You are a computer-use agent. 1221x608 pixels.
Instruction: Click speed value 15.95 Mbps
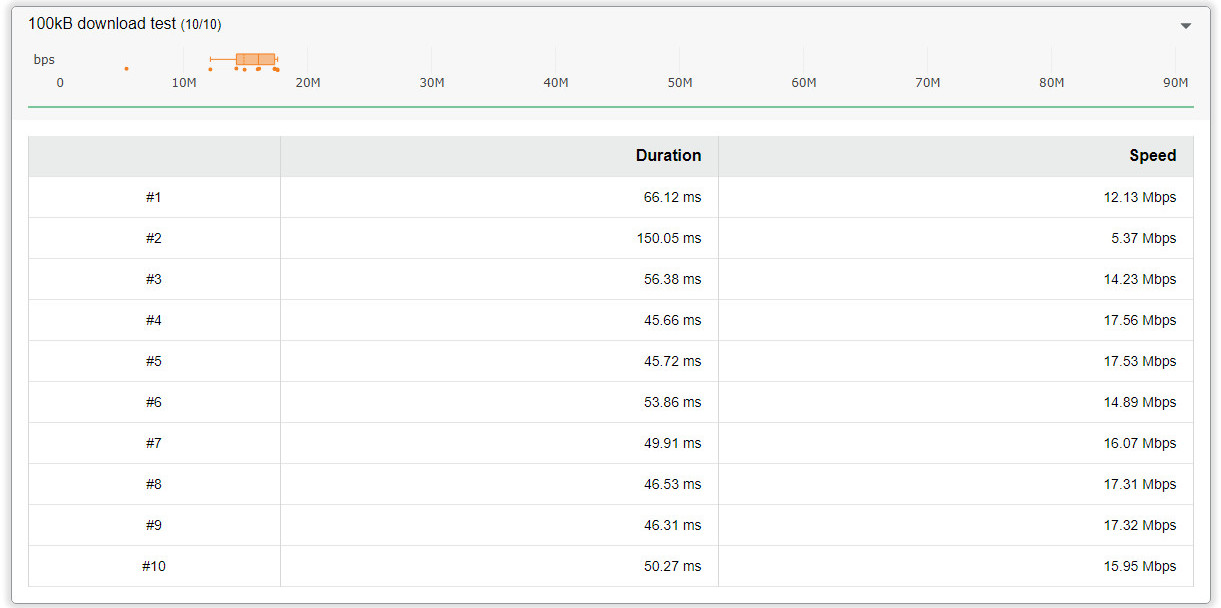point(1140,566)
